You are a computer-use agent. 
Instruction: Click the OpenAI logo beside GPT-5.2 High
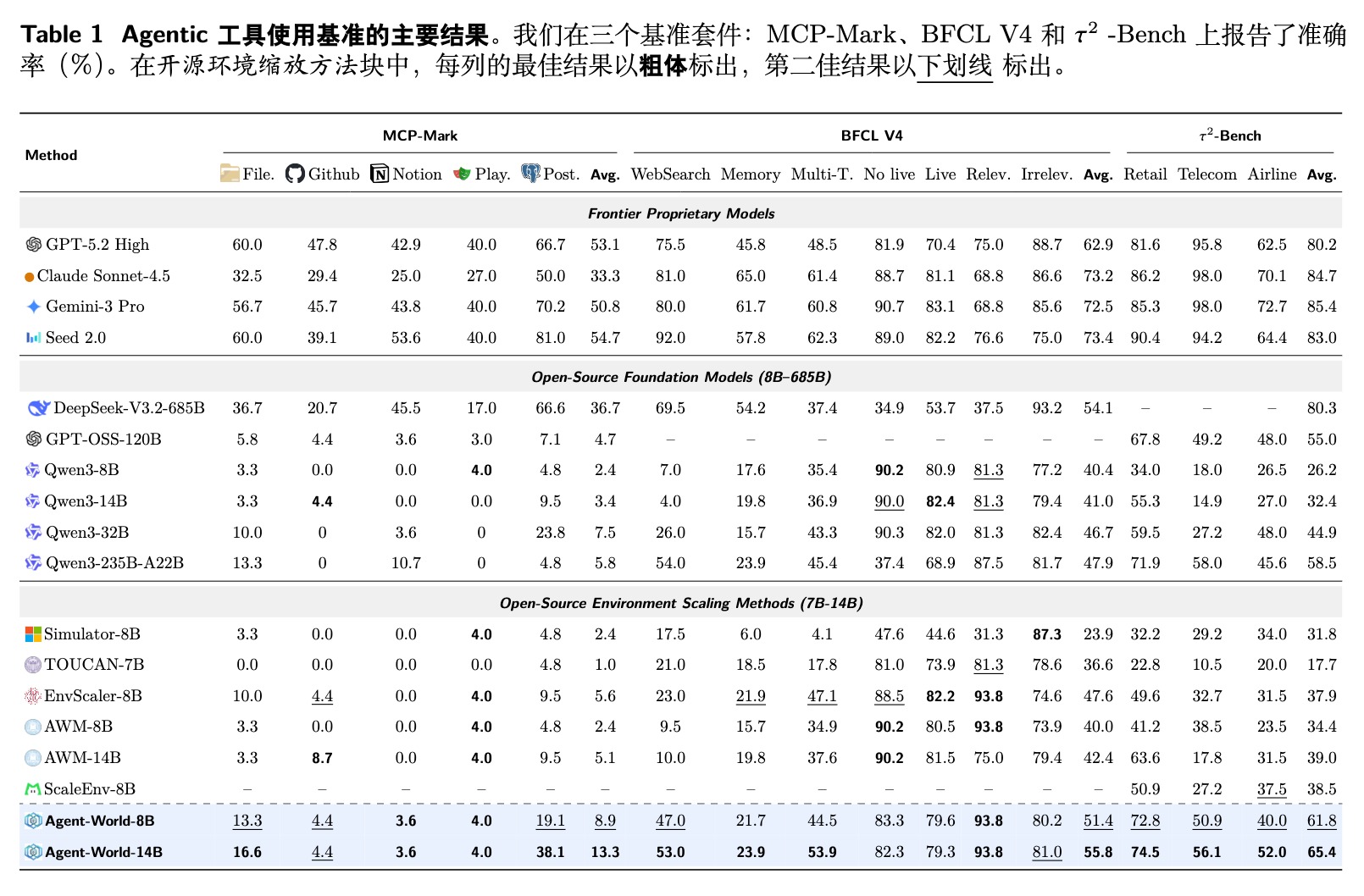click(x=34, y=245)
